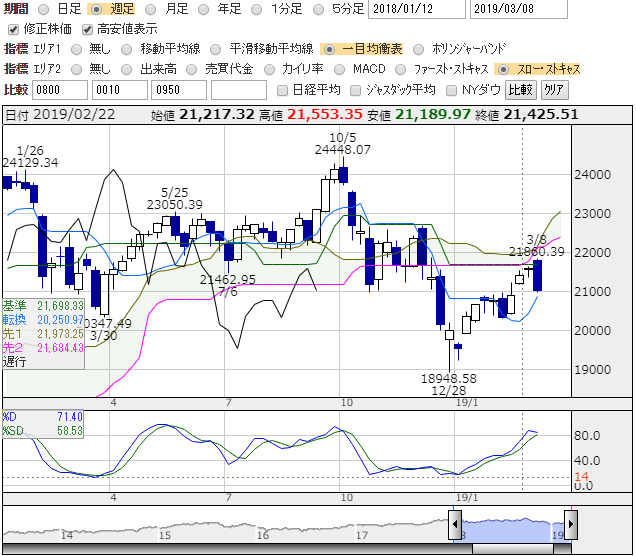Select ボリンジャーバンド Bollinger band indicator
The width and height of the screenshot is (636, 556).
[x=418, y=49]
